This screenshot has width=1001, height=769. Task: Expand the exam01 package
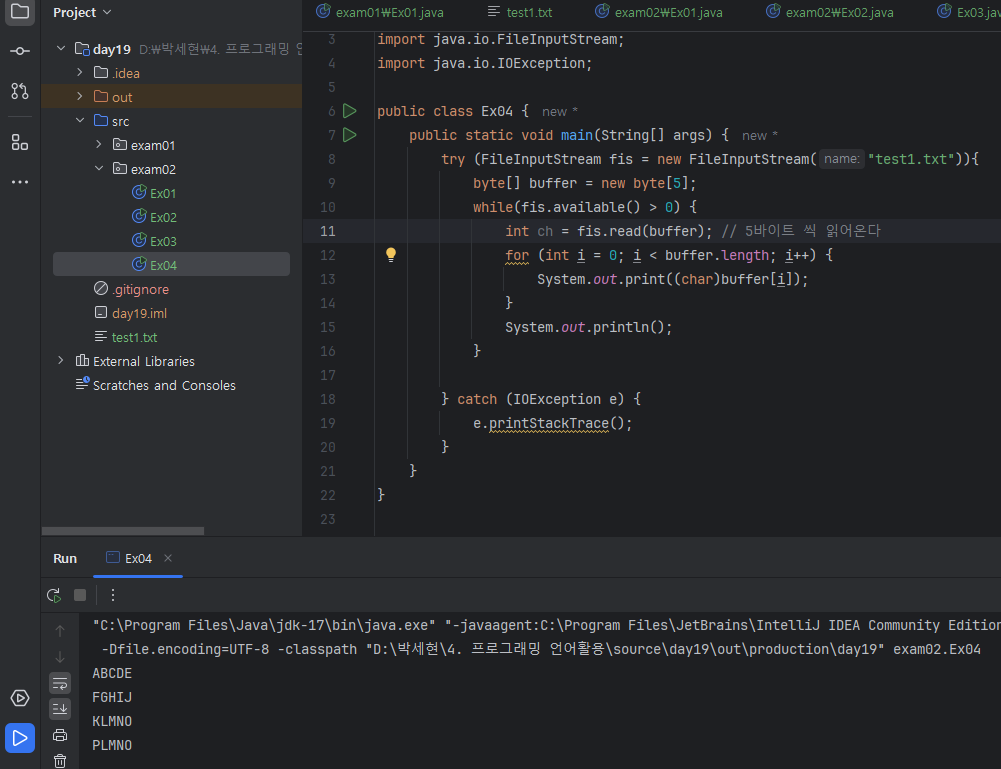click(99, 145)
